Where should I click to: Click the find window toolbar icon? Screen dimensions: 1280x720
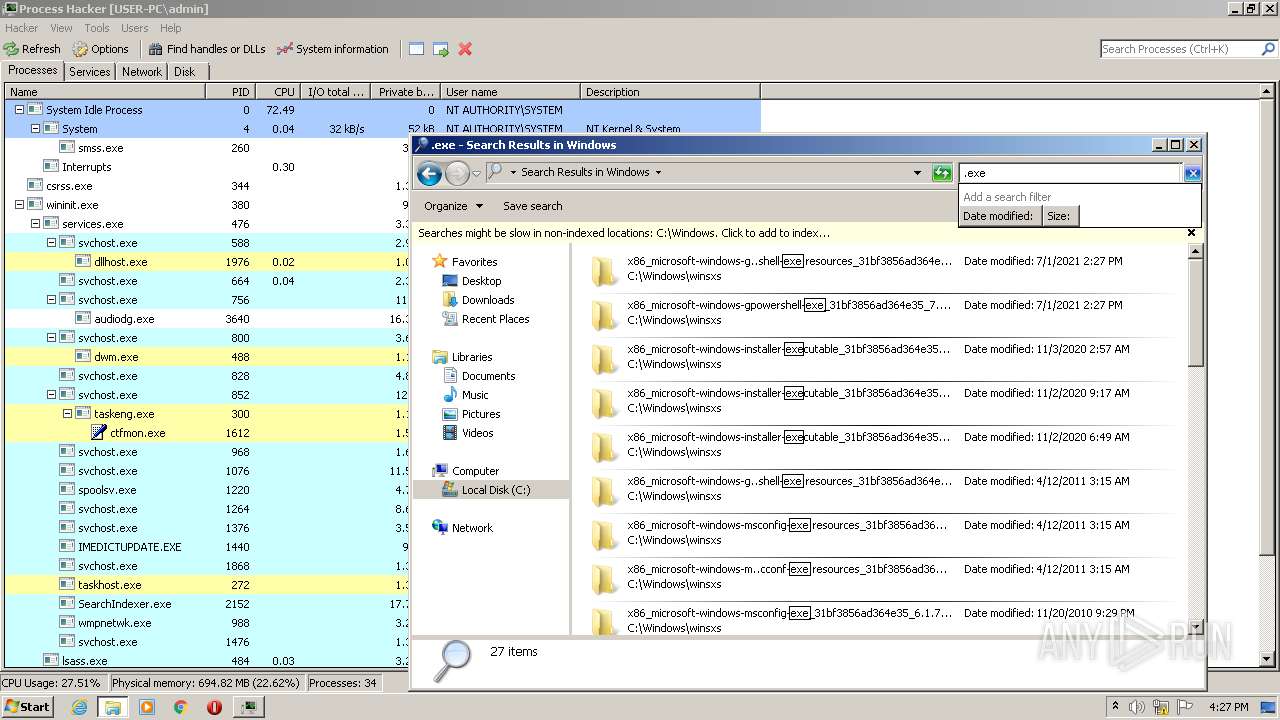[416, 49]
